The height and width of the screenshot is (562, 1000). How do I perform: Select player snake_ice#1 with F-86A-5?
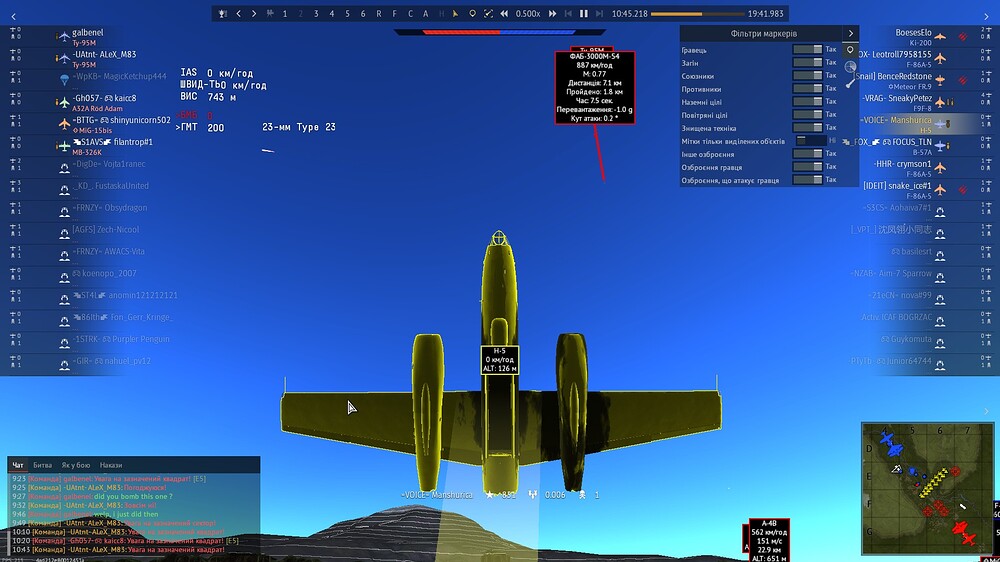[x=897, y=186]
